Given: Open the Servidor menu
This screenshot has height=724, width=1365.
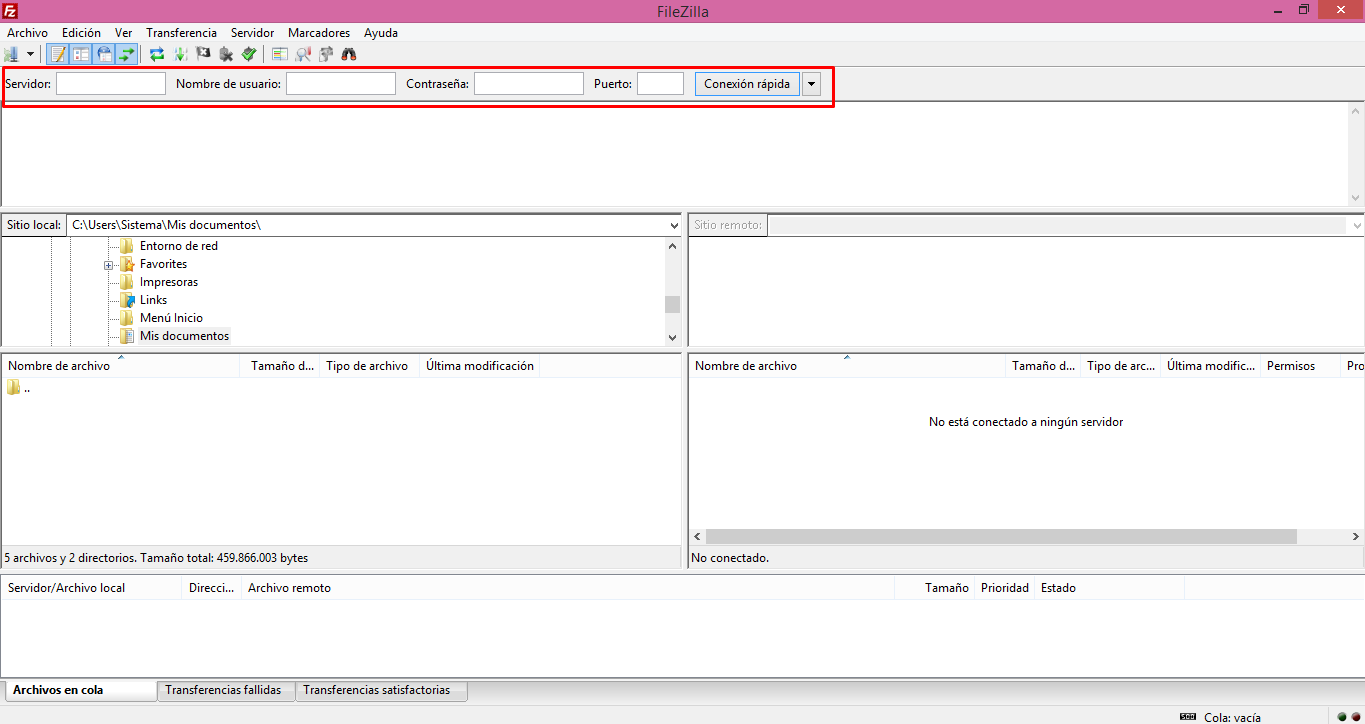Looking at the screenshot, I should click(x=252, y=33).
